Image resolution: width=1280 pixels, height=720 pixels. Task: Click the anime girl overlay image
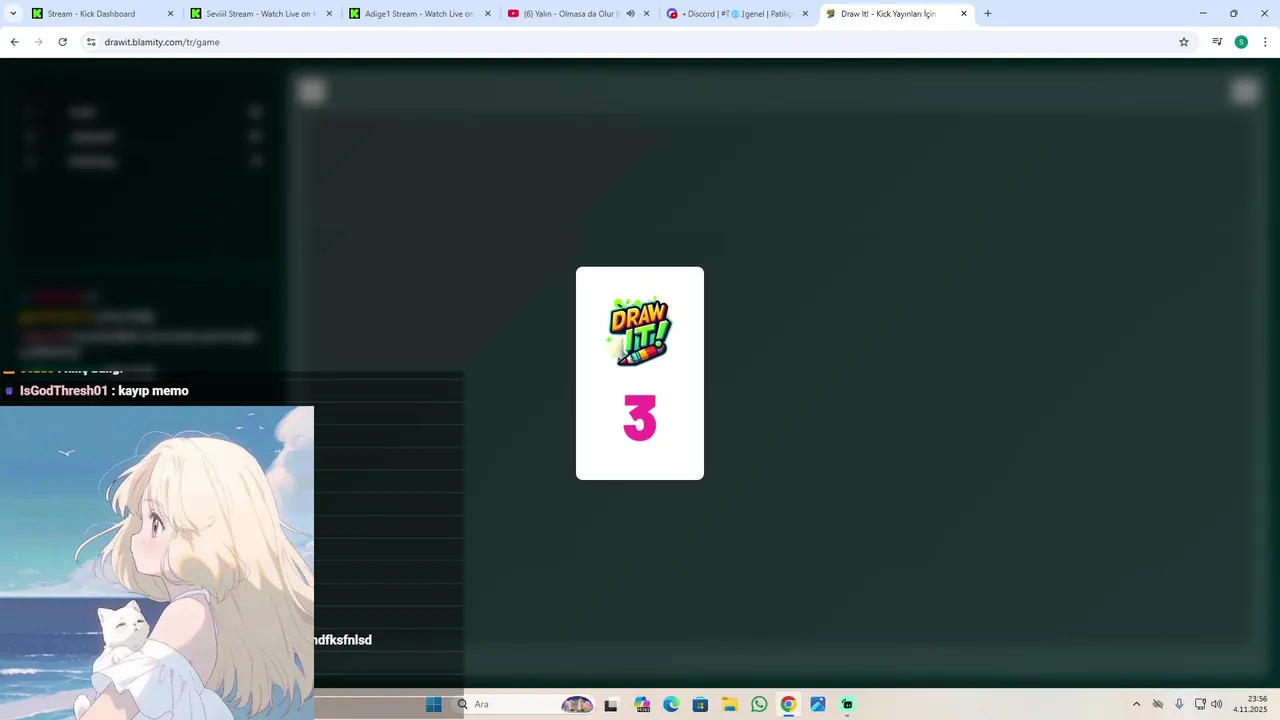pyautogui.click(x=157, y=562)
